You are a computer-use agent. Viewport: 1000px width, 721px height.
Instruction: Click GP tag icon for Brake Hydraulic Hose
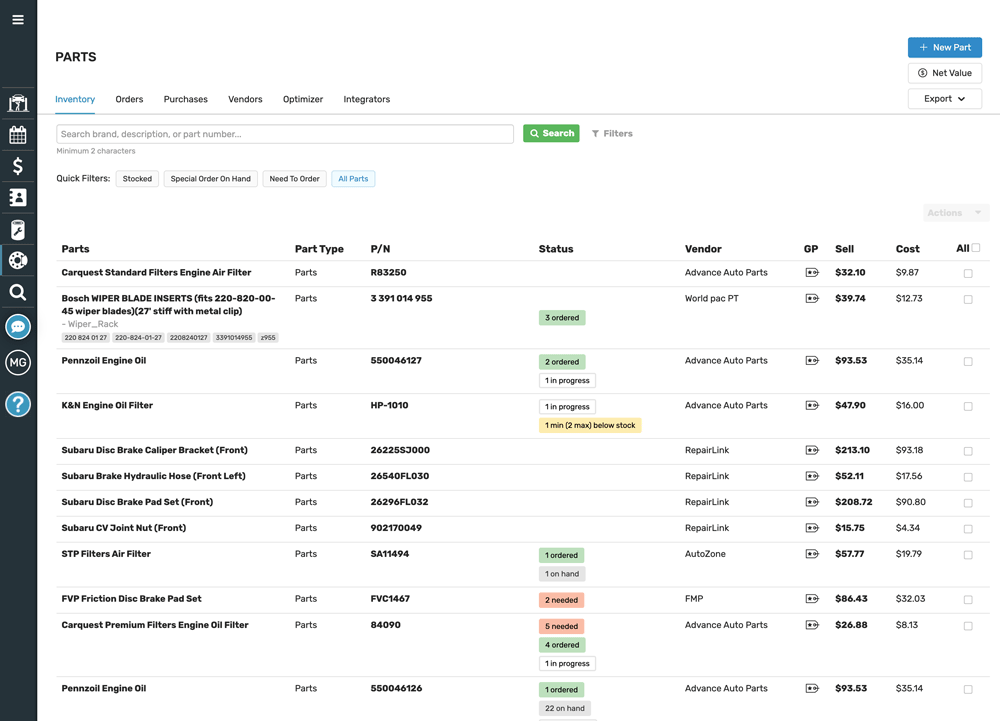click(x=812, y=476)
